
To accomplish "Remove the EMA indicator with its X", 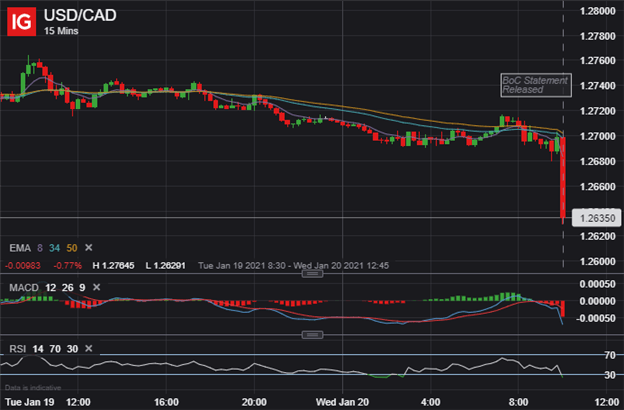I will tap(89, 248).
